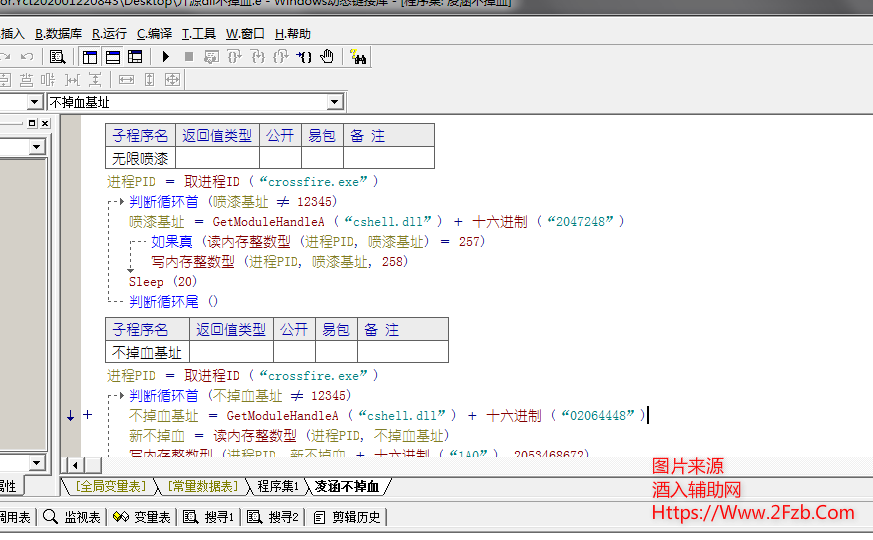Image resolution: width=873 pixels, height=540 pixels.
Task: Toggle the combined panels layout button
Action: (135, 57)
